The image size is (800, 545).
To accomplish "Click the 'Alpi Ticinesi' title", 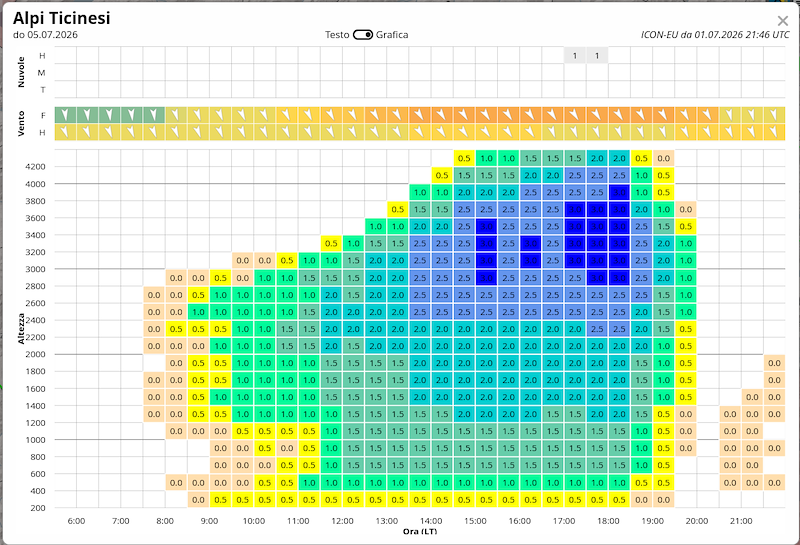I will [x=61, y=18].
